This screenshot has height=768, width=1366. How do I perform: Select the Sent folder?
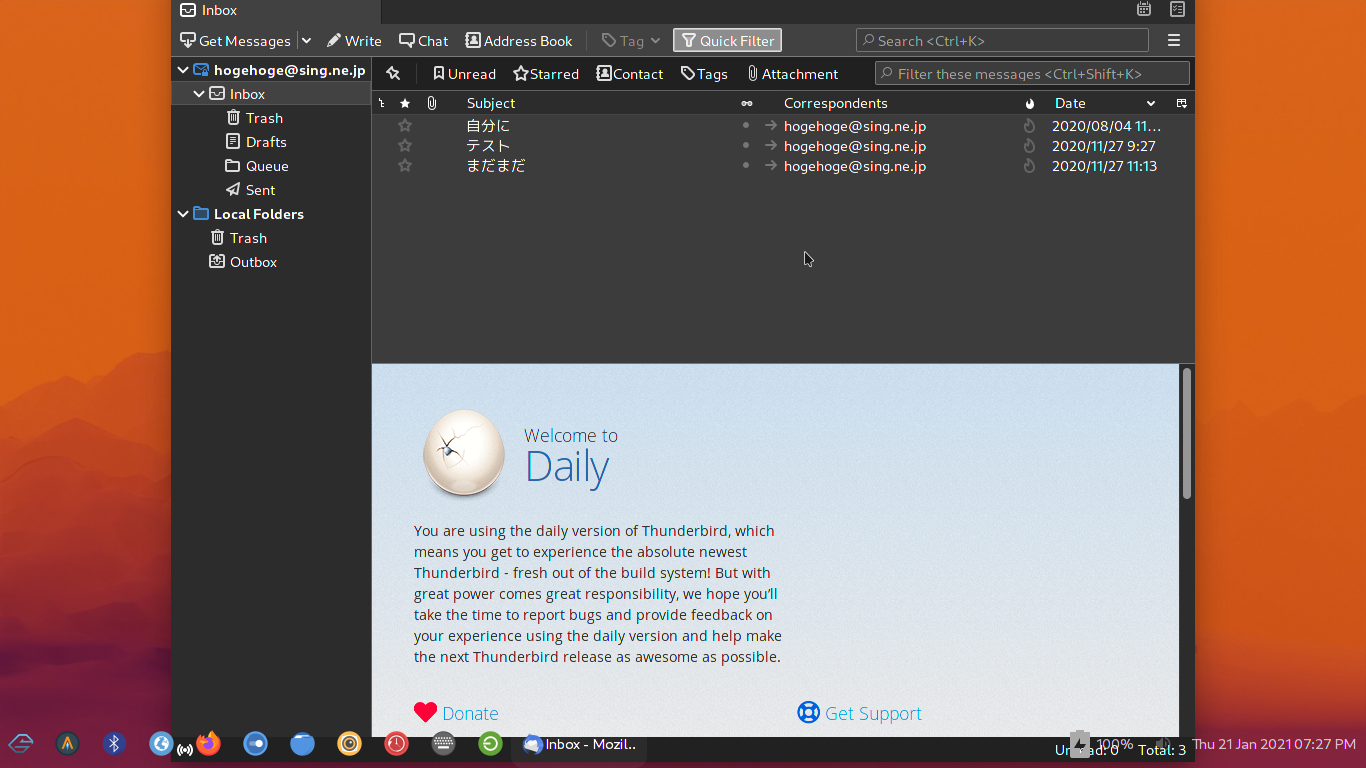point(260,190)
